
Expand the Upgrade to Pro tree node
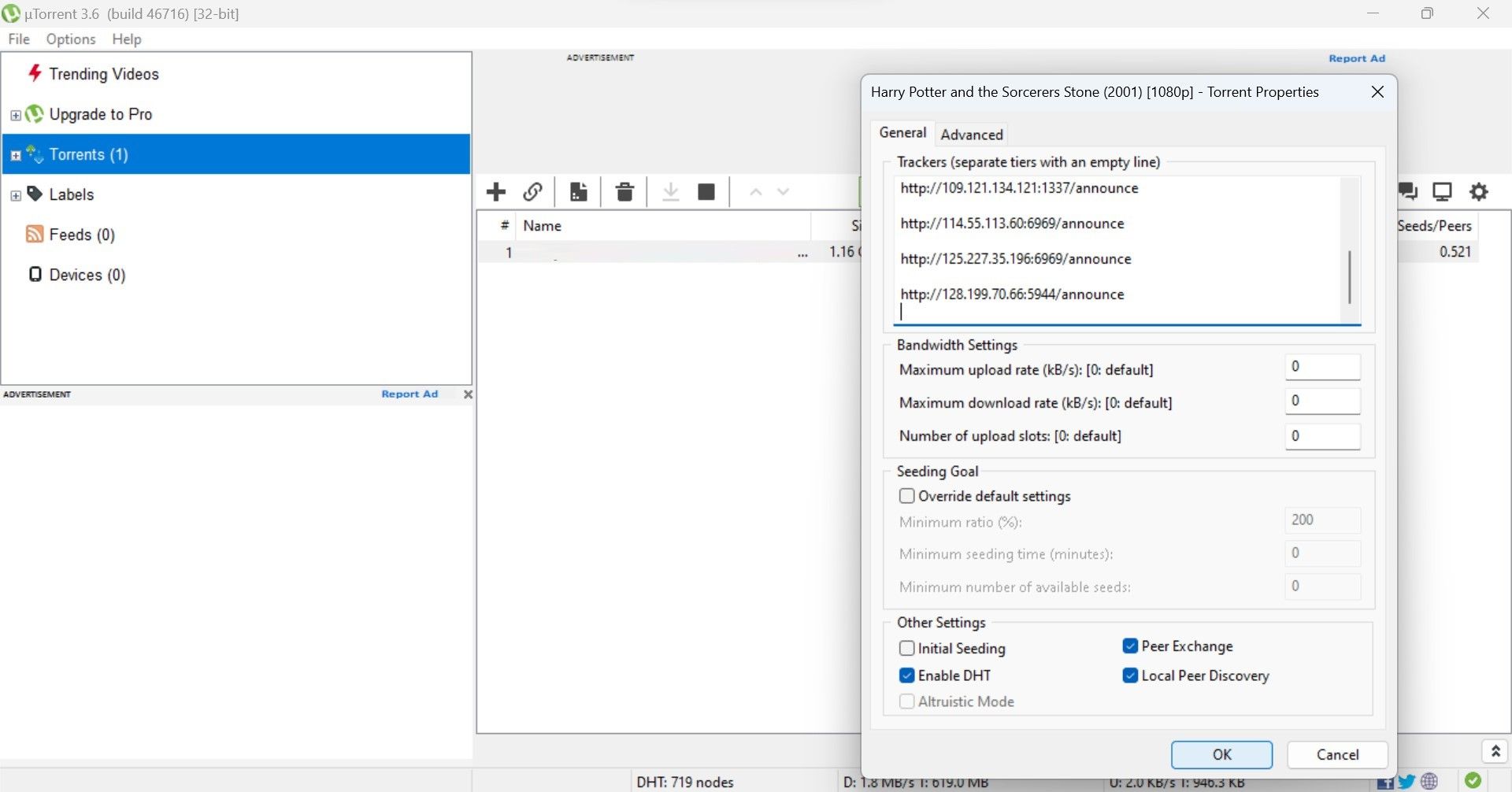pos(16,115)
